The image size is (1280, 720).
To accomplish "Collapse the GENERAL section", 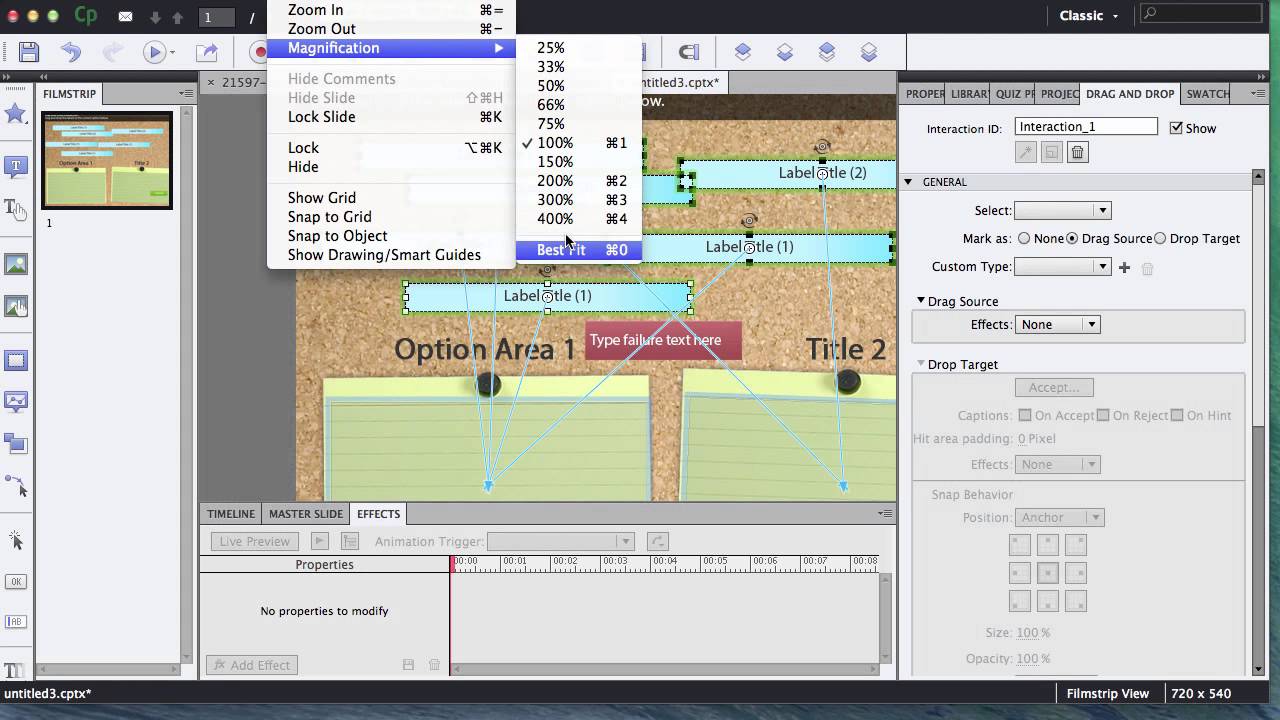I will pos(908,182).
